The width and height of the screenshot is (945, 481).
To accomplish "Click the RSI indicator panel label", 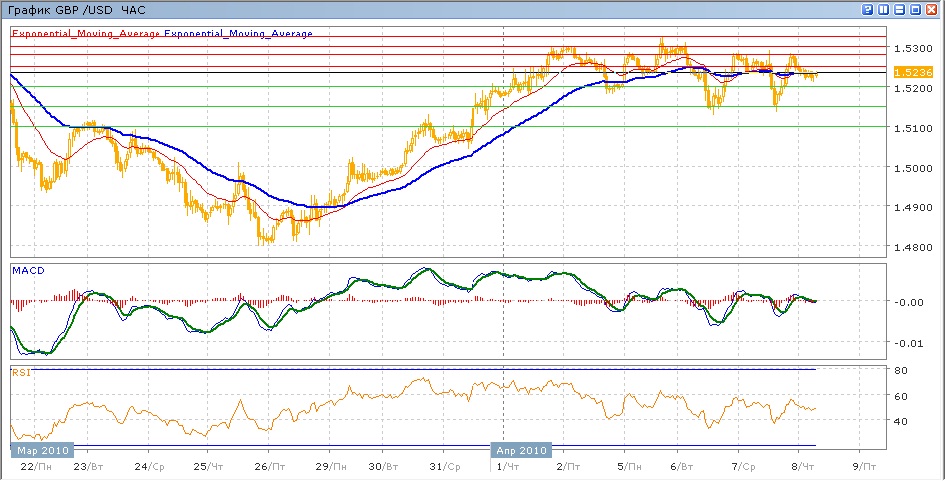I will [20, 372].
